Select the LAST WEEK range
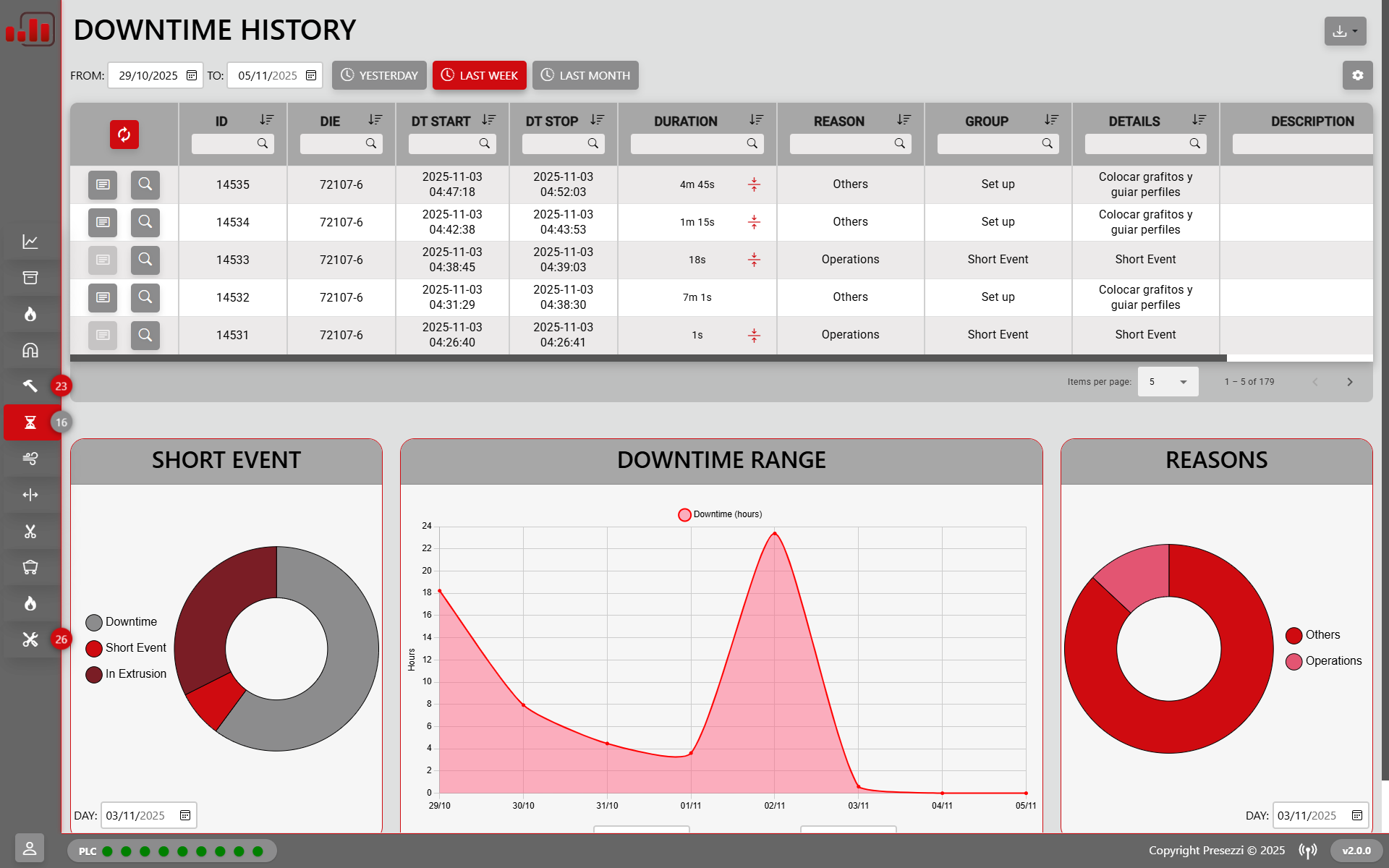This screenshot has height=868, width=1389. (x=479, y=75)
